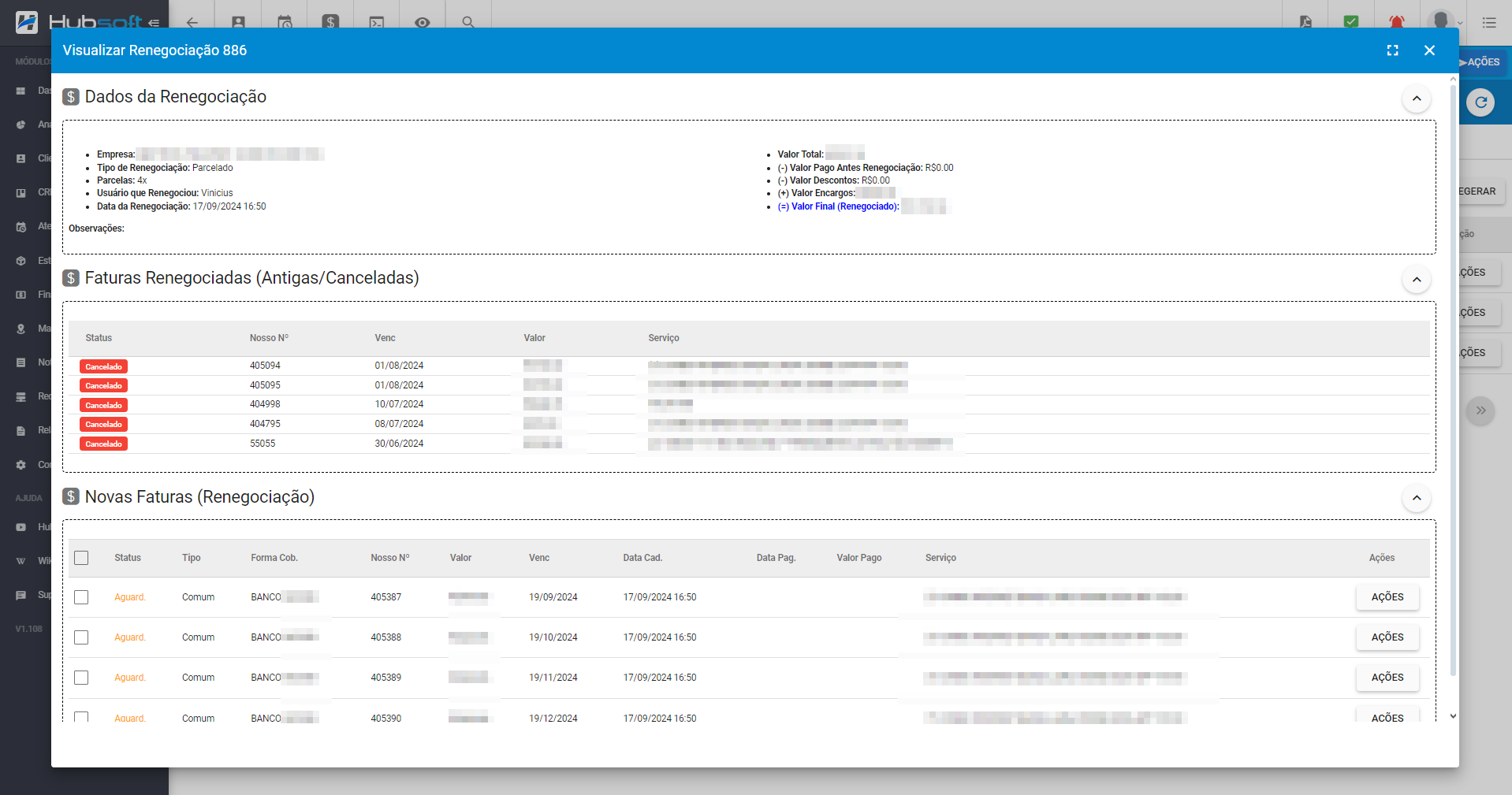Viewport: 1512px width, 795px height.
Task: Click the blue AÇÕES button behind the dialog
Action: (1484, 62)
